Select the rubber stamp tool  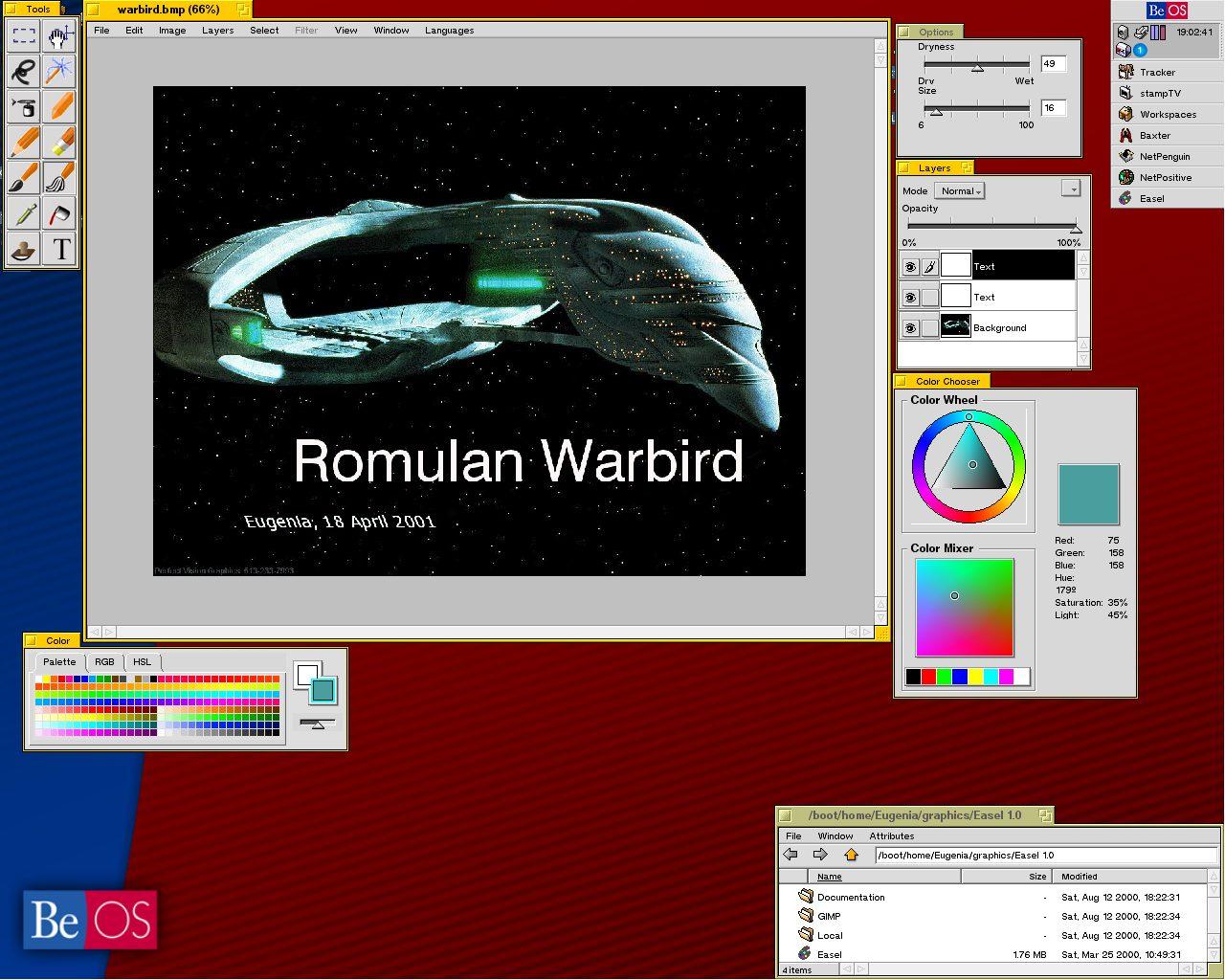tap(24, 249)
